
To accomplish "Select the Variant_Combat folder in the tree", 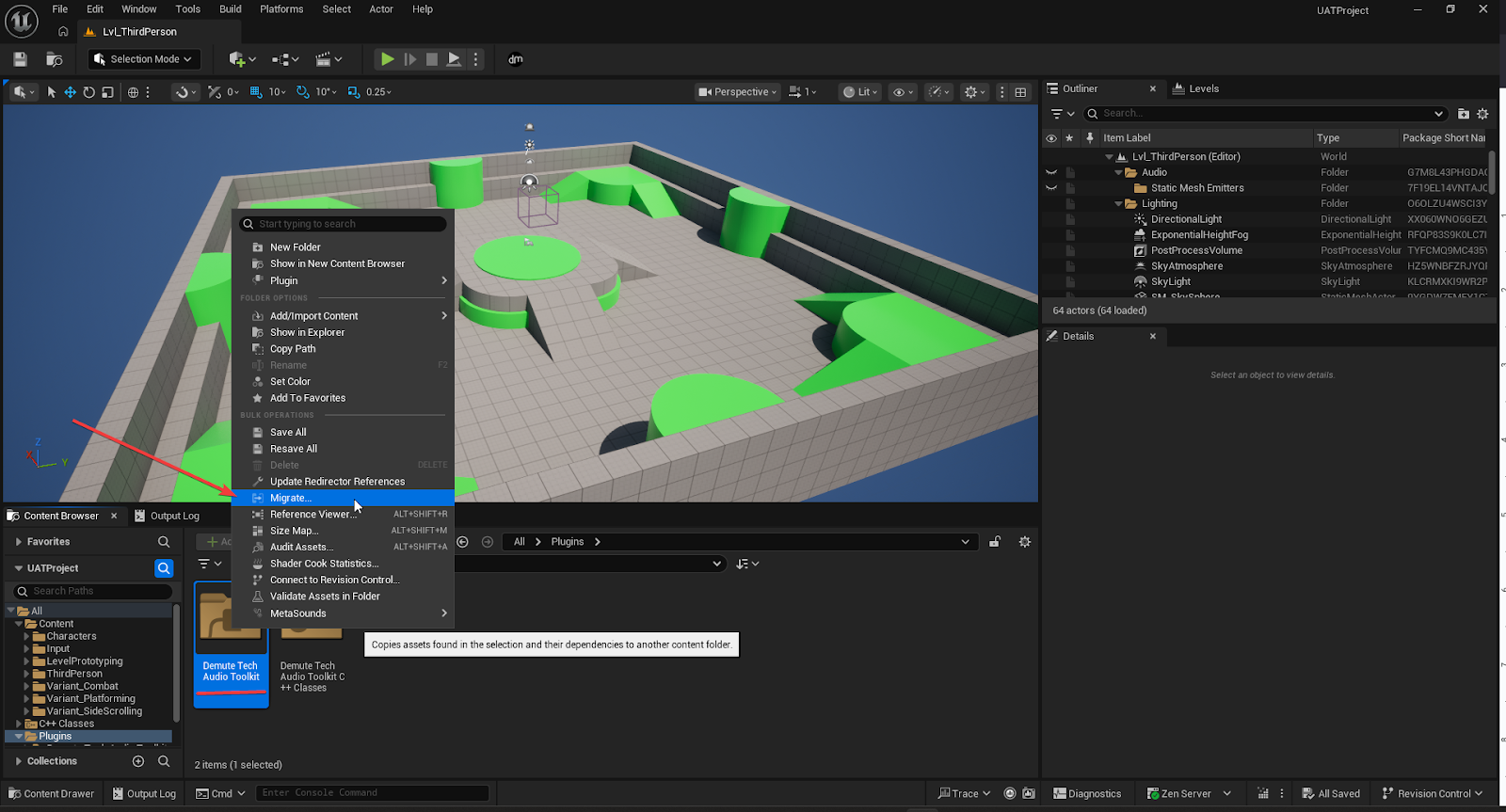I will tap(82, 687).
